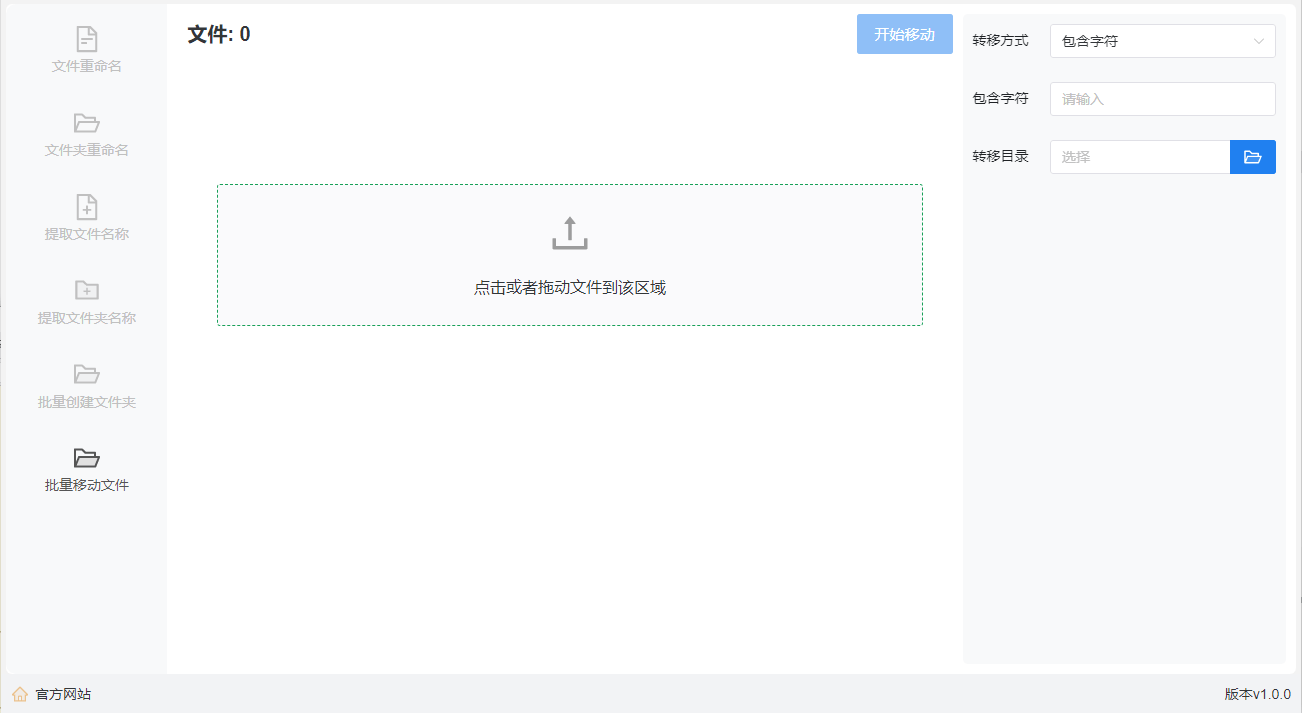Click the upload arrow icon in drop zone
This screenshot has height=713, width=1302.
point(569,233)
